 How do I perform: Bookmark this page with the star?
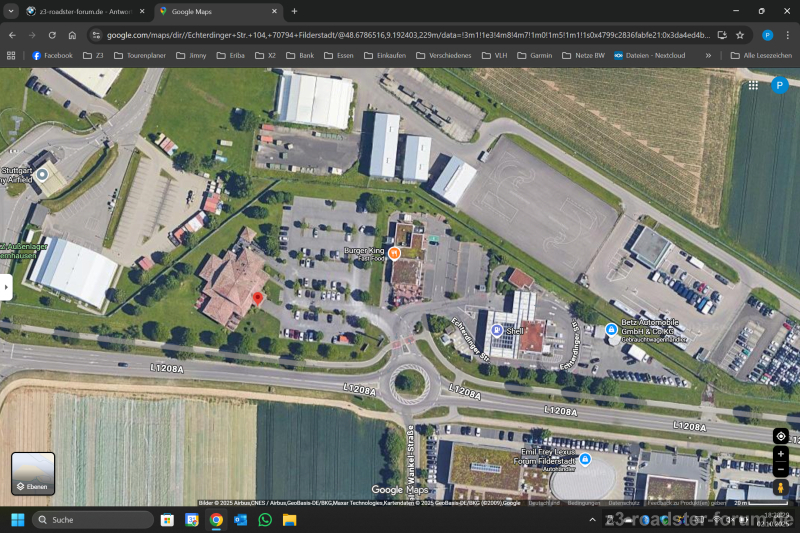click(x=740, y=34)
